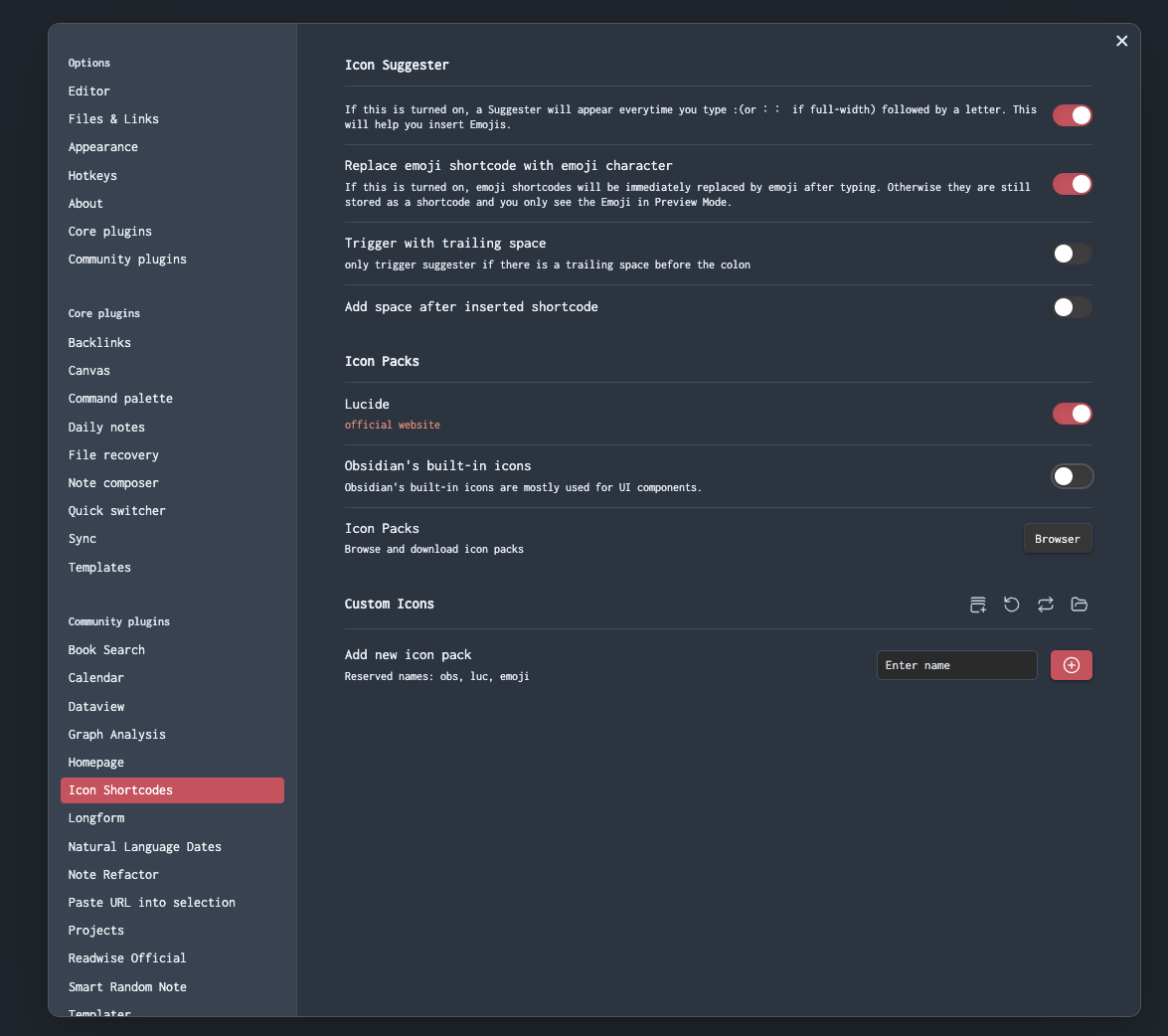This screenshot has height=1036, width=1168.
Task: Disable the Lucide icon pack
Action: (1072, 414)
